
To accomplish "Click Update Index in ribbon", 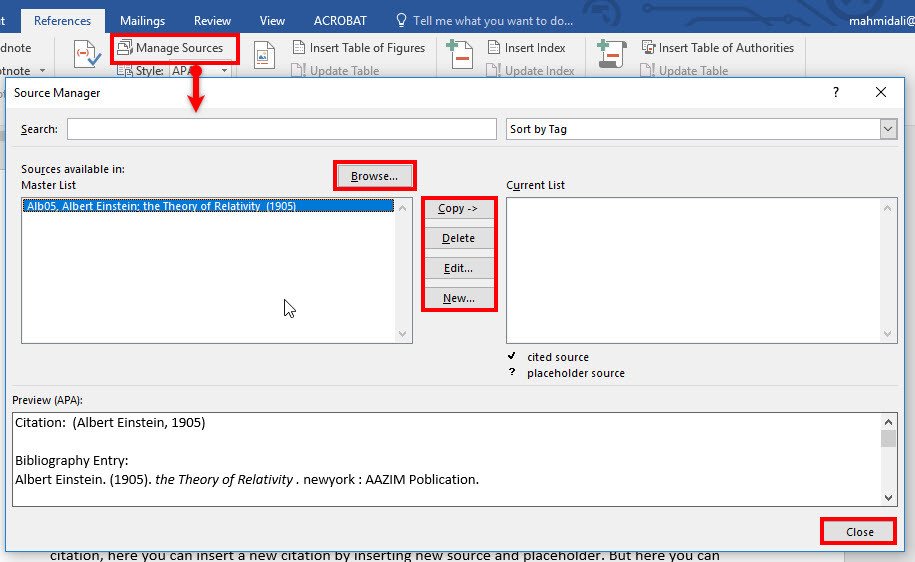I will click(x=531, y=71).
